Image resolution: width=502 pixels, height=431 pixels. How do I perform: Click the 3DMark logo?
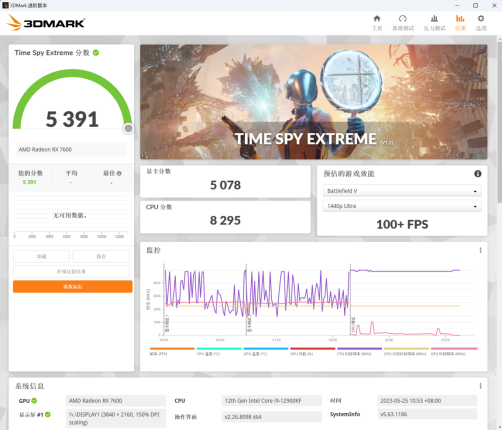[x=46, y=23]
